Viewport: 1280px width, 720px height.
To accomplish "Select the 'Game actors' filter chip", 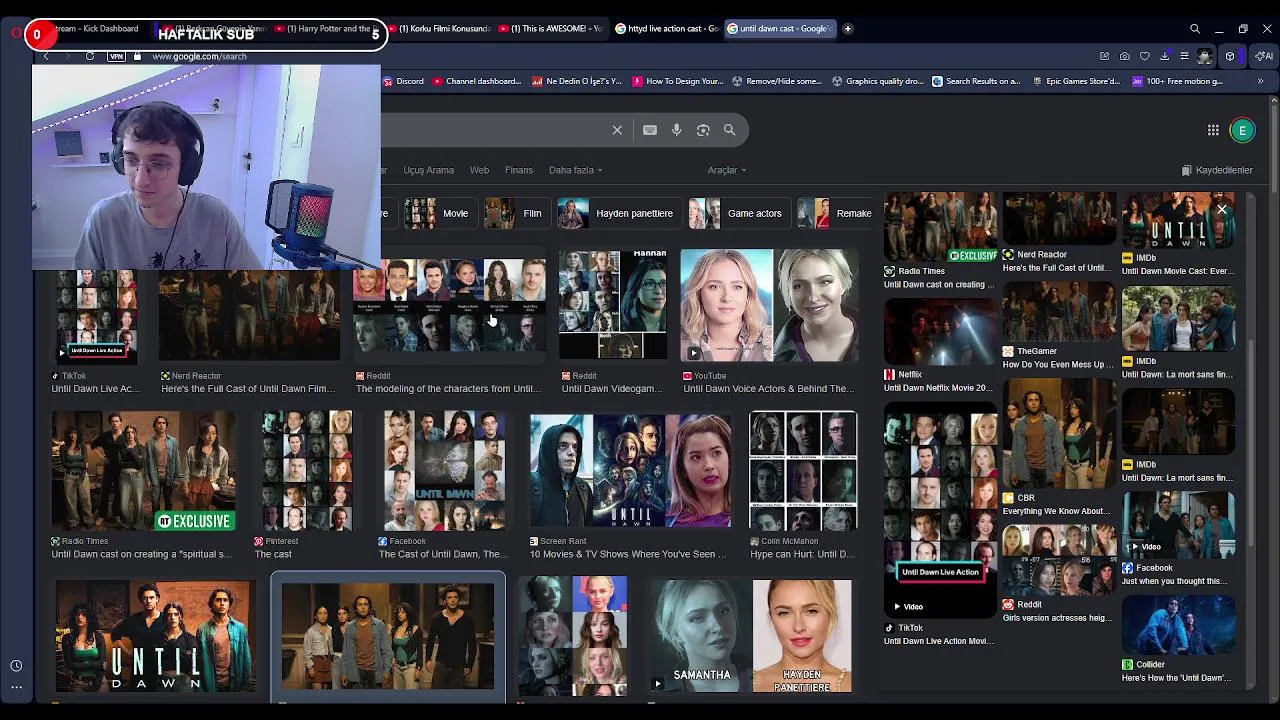I will (738, 213).
